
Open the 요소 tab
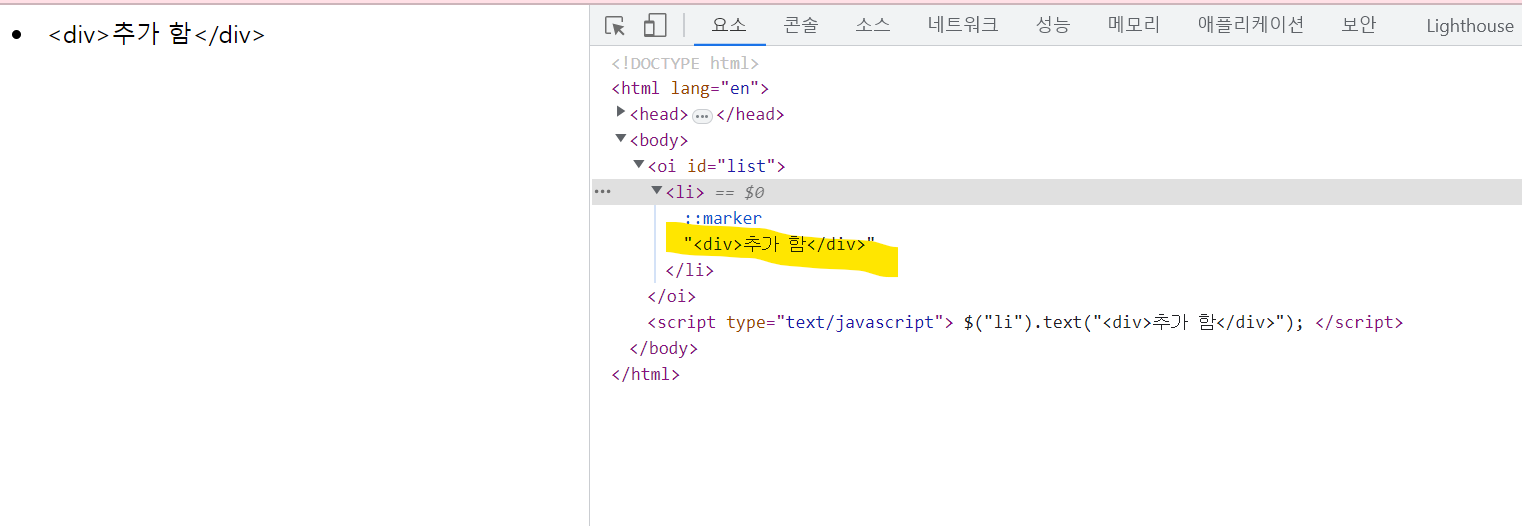(x=729, y=25)
